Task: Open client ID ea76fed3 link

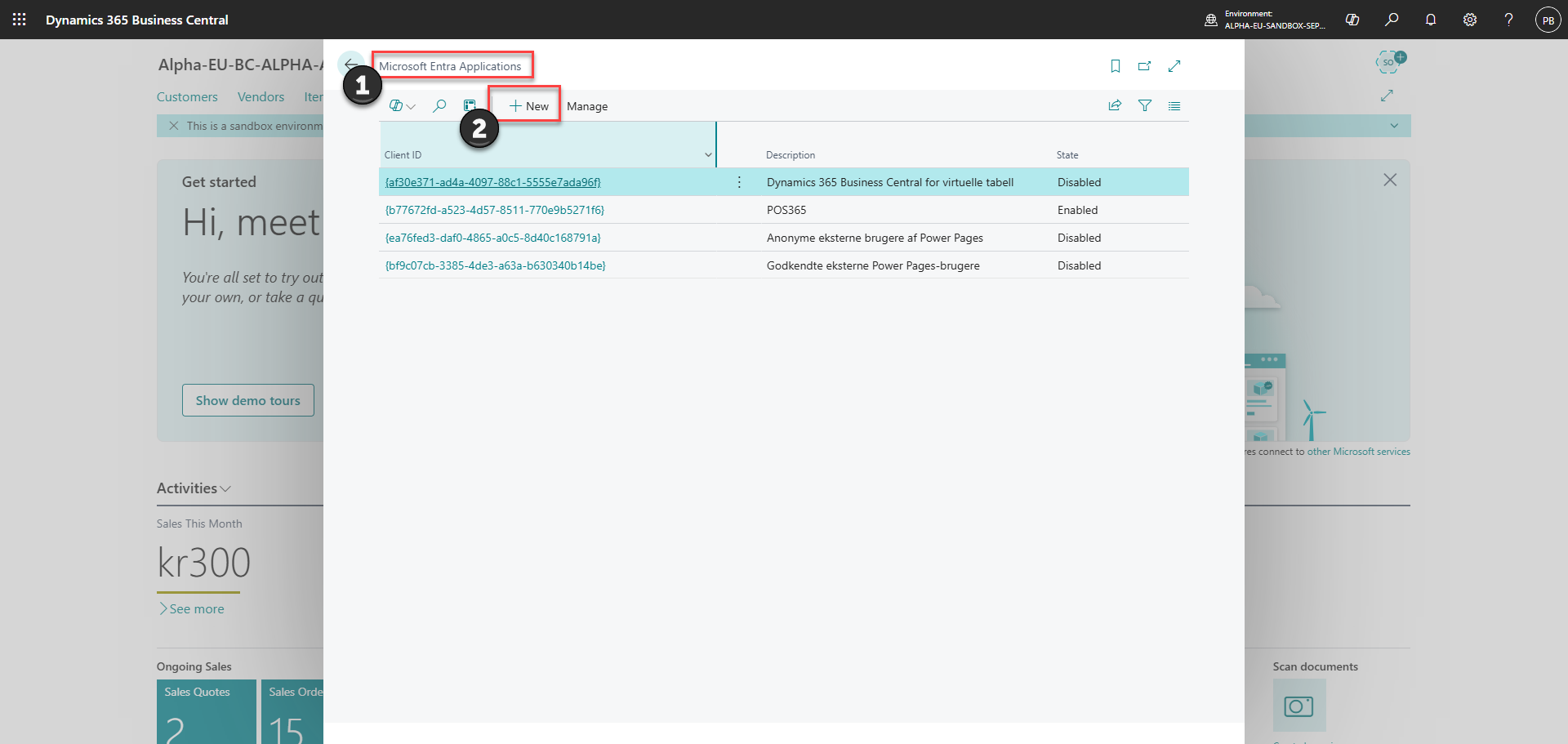Action: 493,238
